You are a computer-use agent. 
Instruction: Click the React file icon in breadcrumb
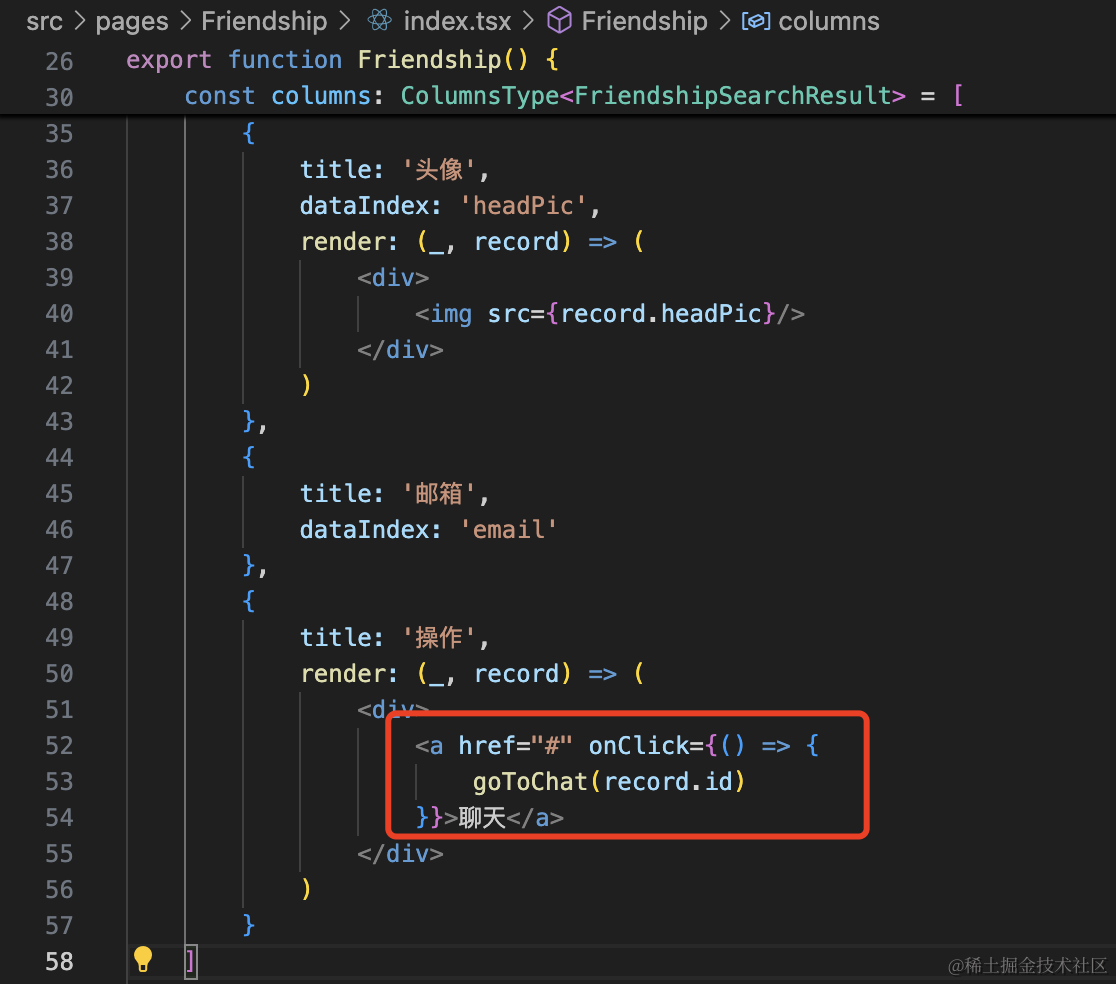(379, 21)
